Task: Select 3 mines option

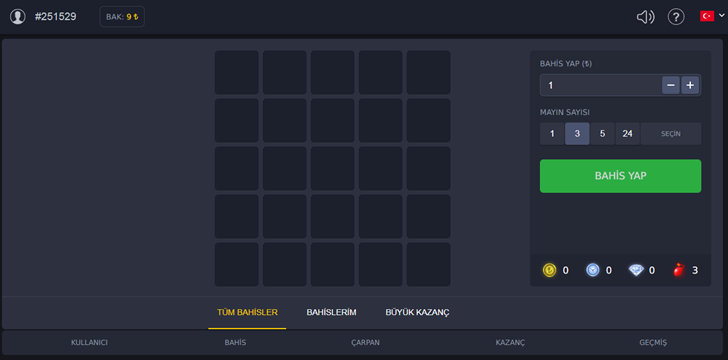Action: (577, 134)
